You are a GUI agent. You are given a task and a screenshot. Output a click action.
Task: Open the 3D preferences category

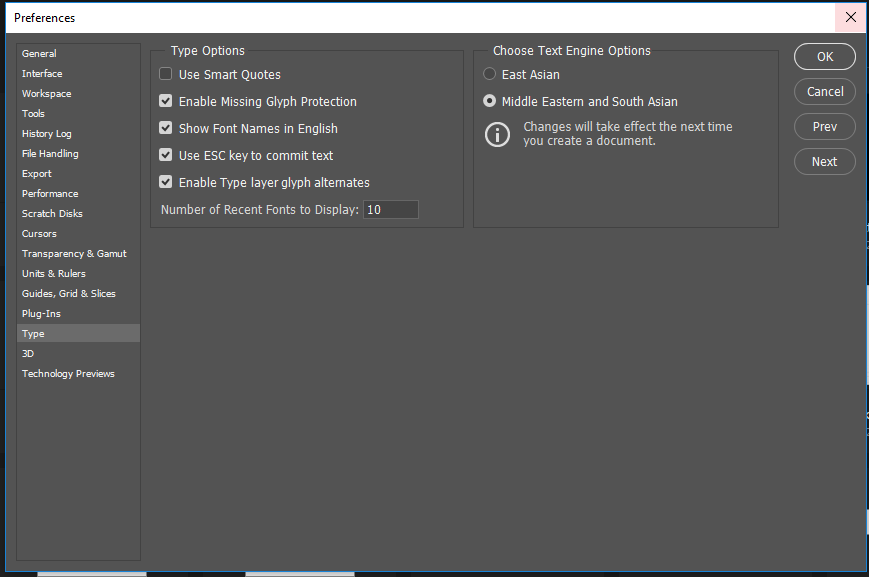point(78,354)
